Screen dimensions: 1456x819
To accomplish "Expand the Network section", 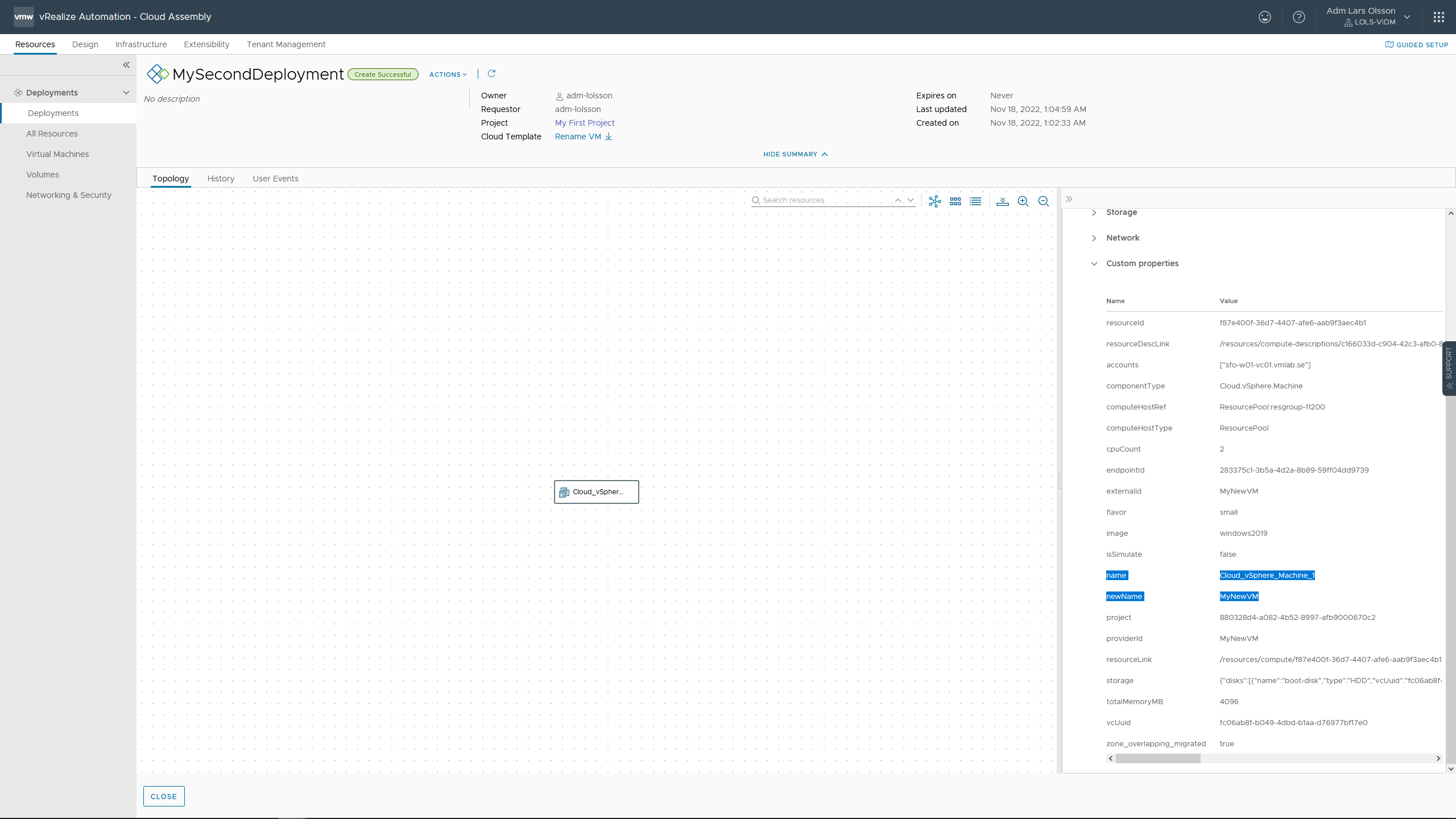I will [x=1094, y=238].
